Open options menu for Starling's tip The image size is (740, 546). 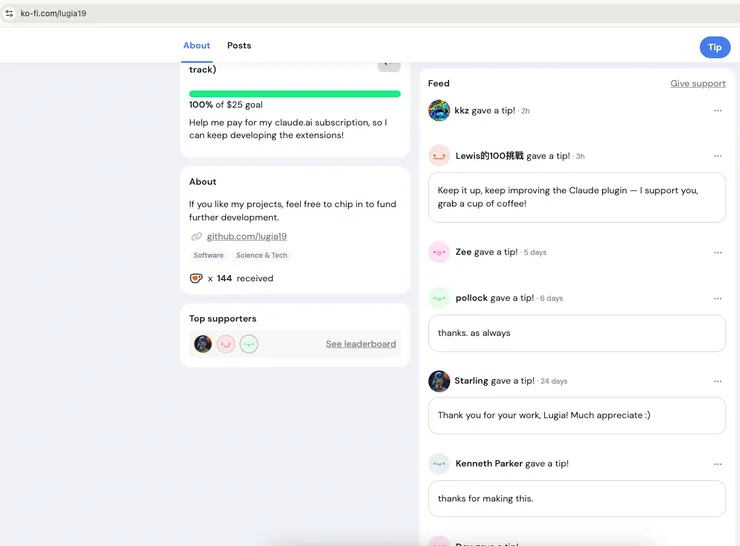tap(718, 381)
